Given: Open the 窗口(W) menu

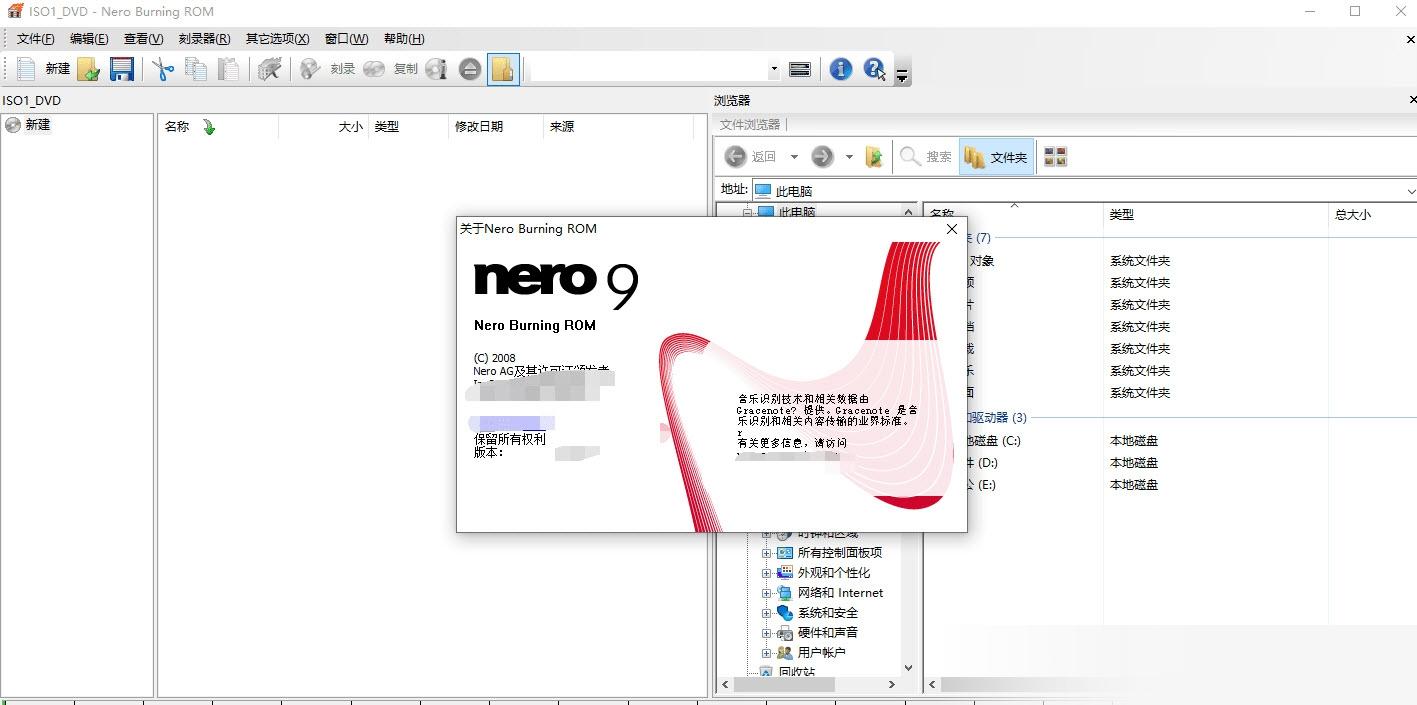Looking at the screenshot, I should click(346, 39).
